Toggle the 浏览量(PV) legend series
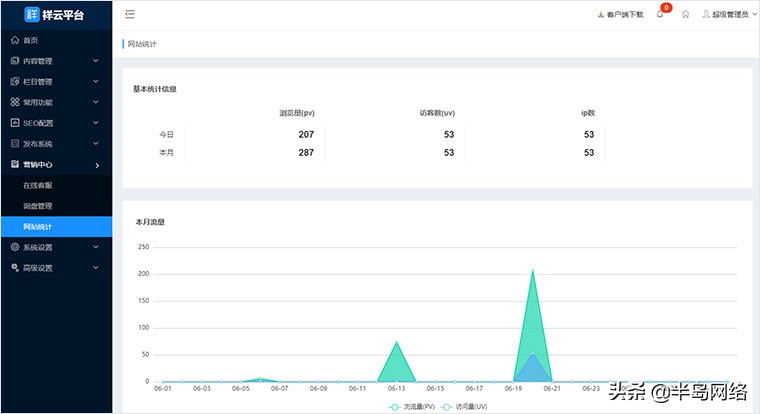Screen dimensions: 760x414 410,407
